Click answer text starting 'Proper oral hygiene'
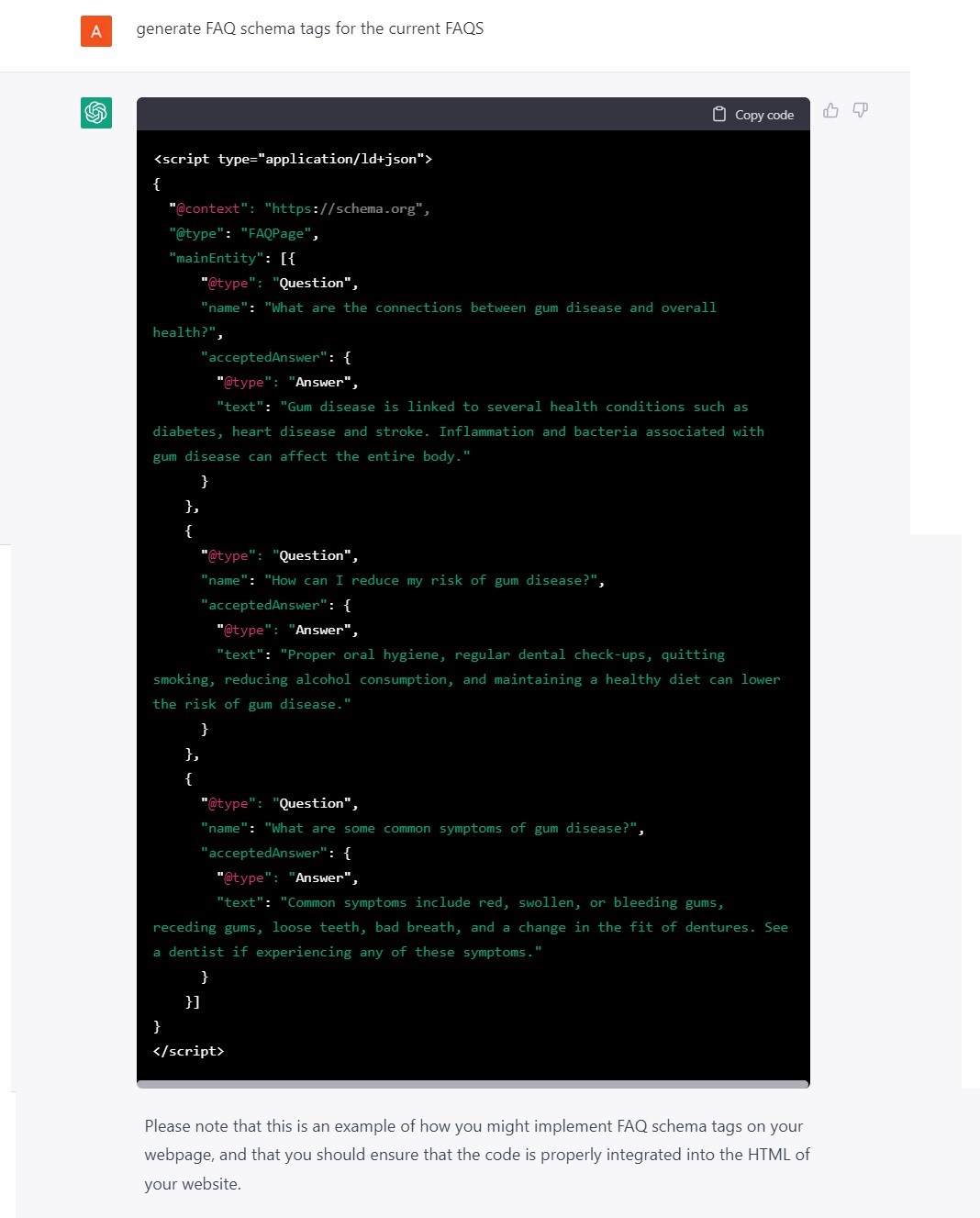Viewport: 980px width, 1218px height. coord(467,679)
